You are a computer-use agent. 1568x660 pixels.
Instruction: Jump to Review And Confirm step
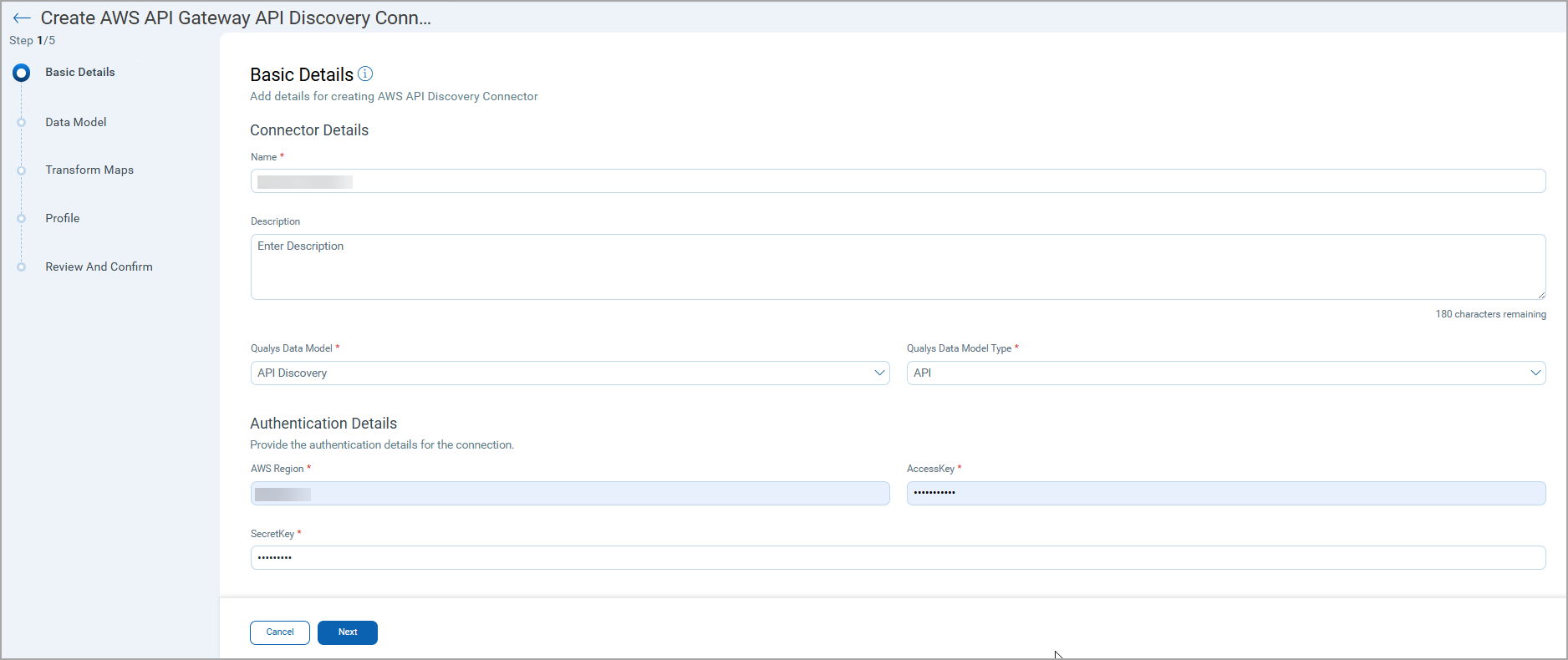99,267
